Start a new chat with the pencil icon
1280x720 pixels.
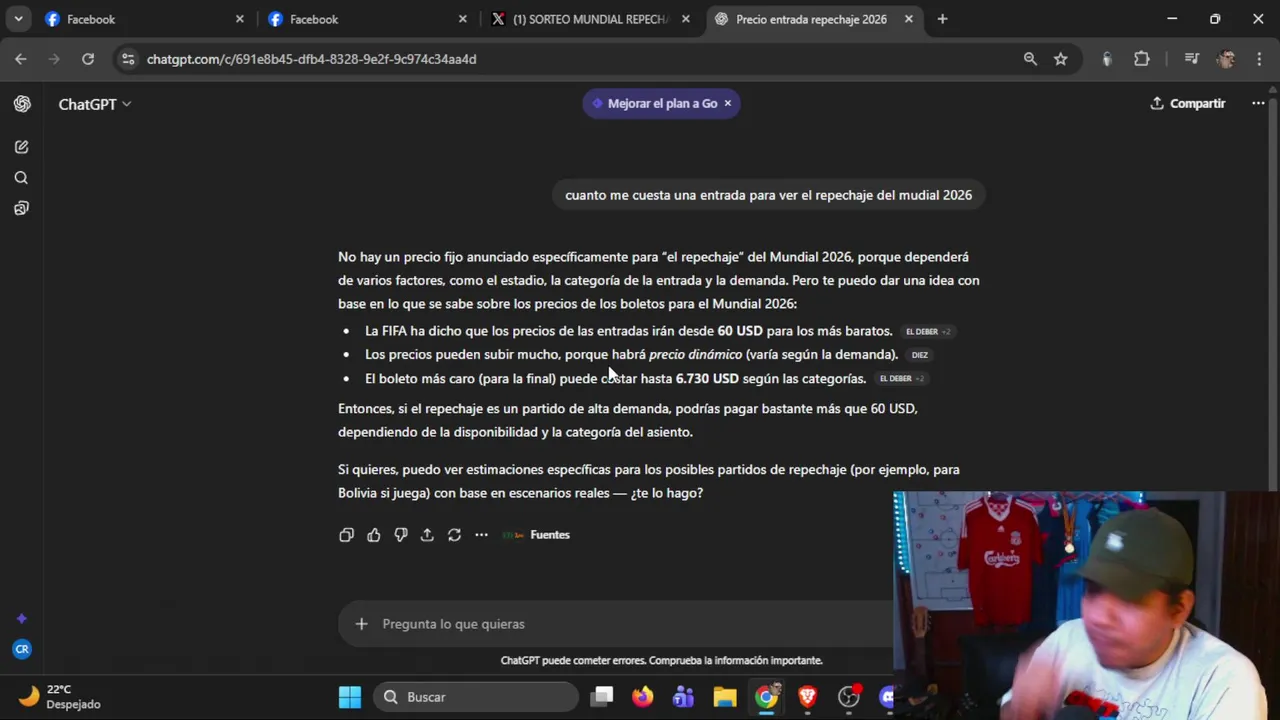21,147
